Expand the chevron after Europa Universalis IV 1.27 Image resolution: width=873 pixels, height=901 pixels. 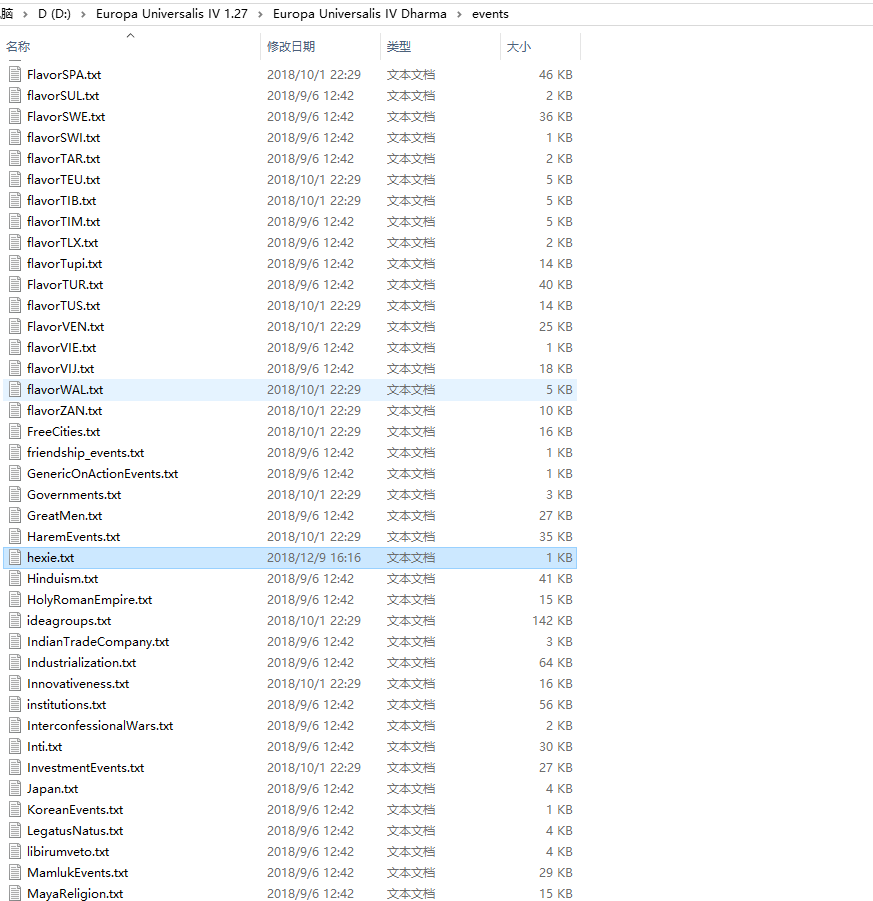(260, 14)
